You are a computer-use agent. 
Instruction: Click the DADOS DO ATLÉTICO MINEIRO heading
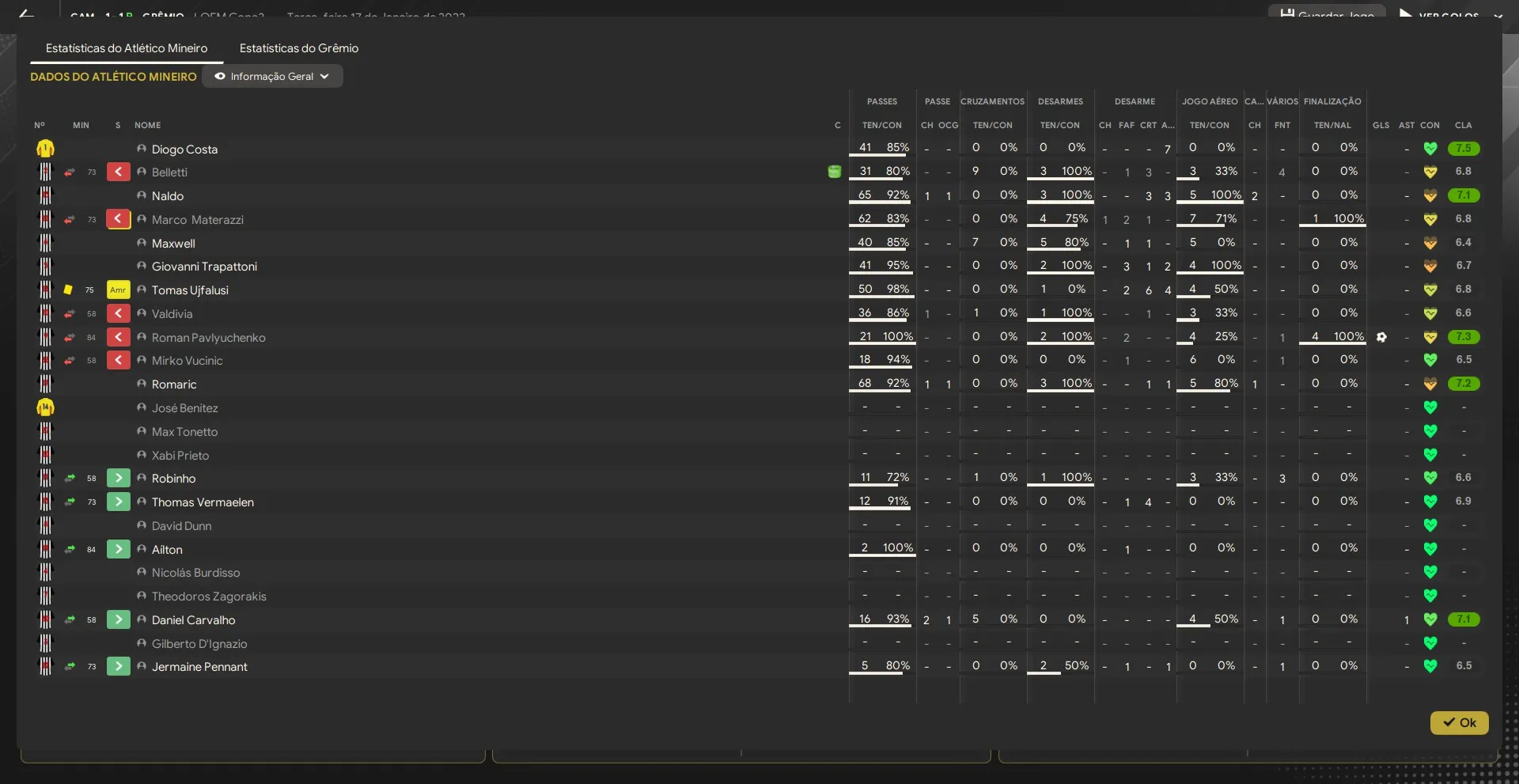point(113,77)
